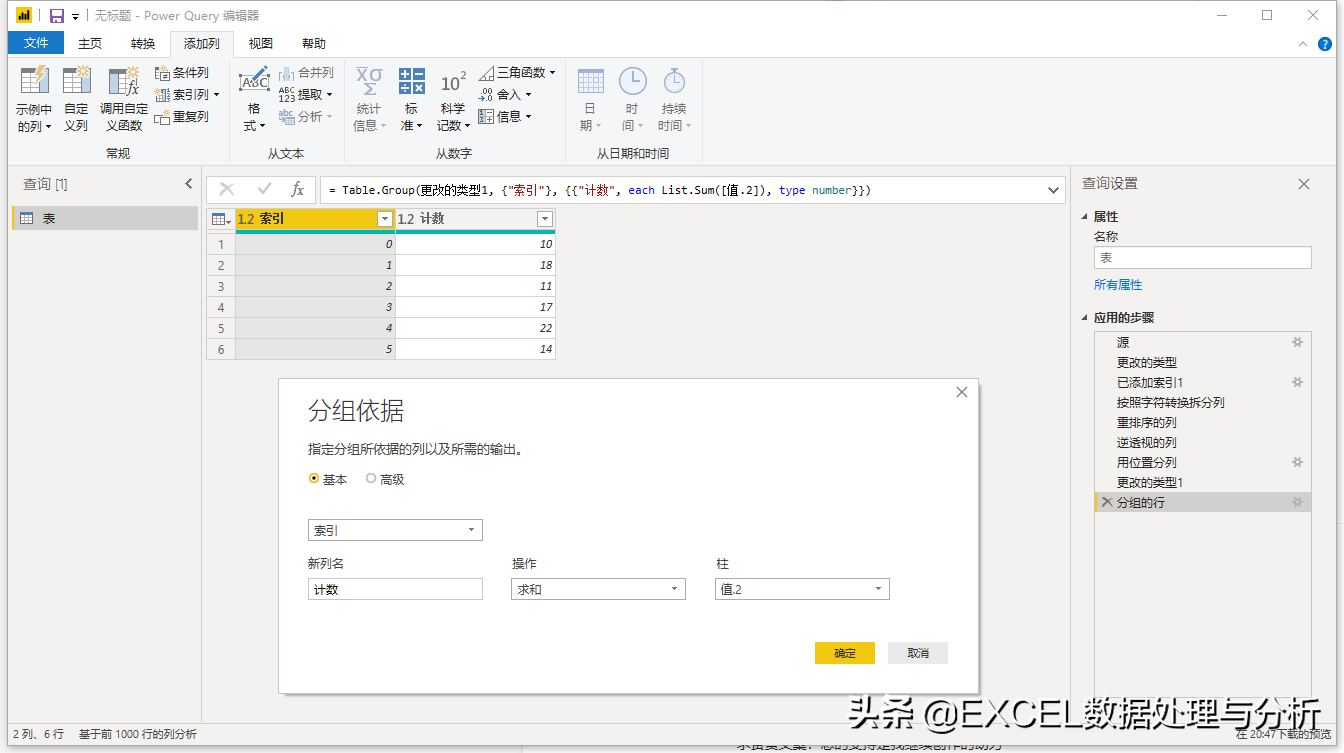
Task: Delete the 分组的行 step using X
Action: (x=1107, y=502)
